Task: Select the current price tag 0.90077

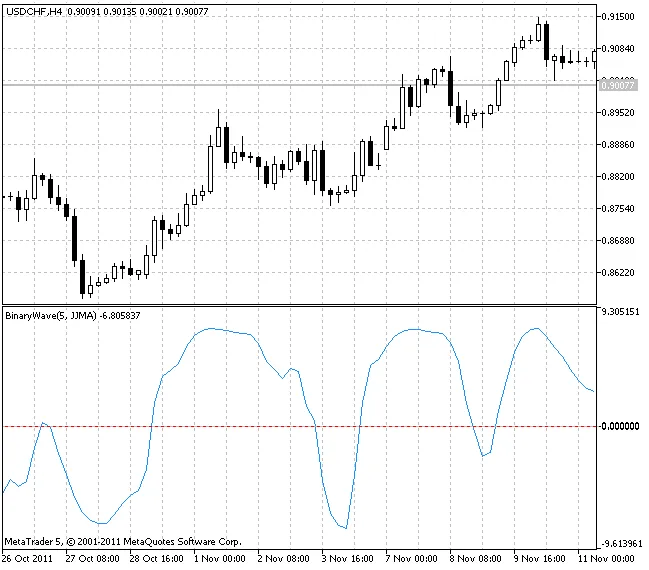Action: tap(619, 86)
